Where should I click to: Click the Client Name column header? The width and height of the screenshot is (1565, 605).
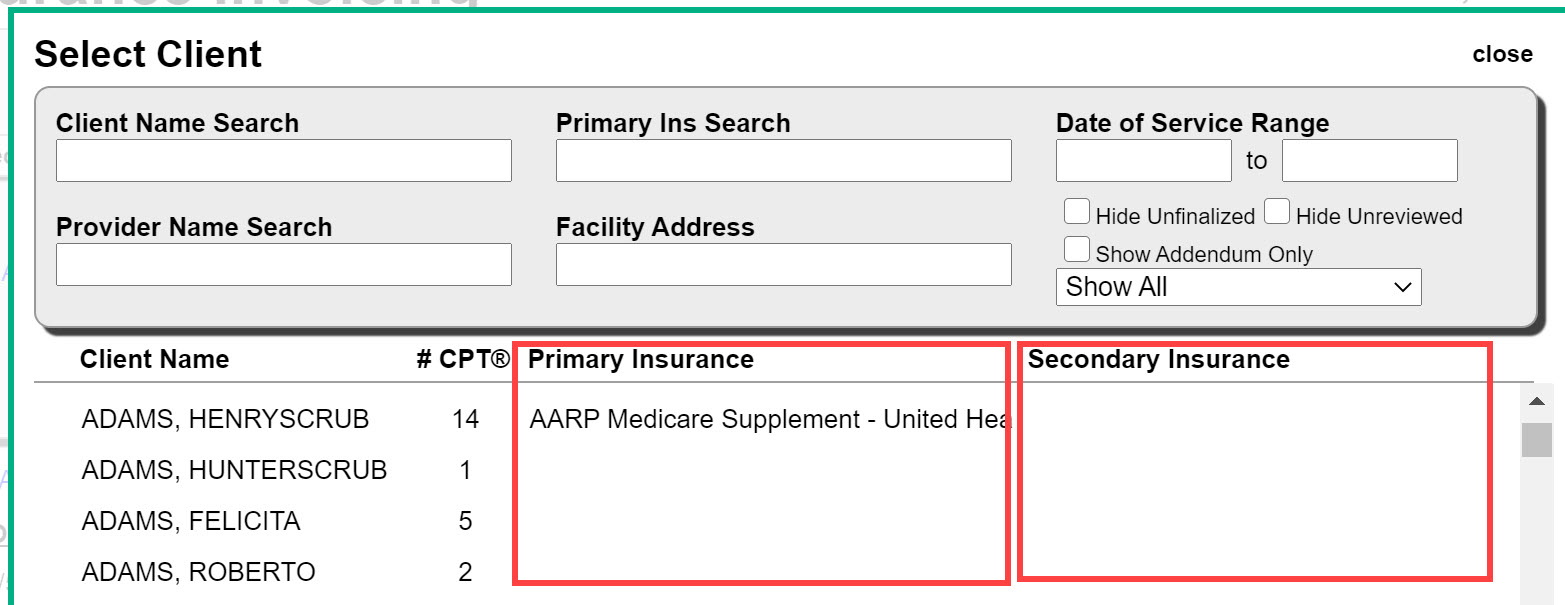point(154,359)
